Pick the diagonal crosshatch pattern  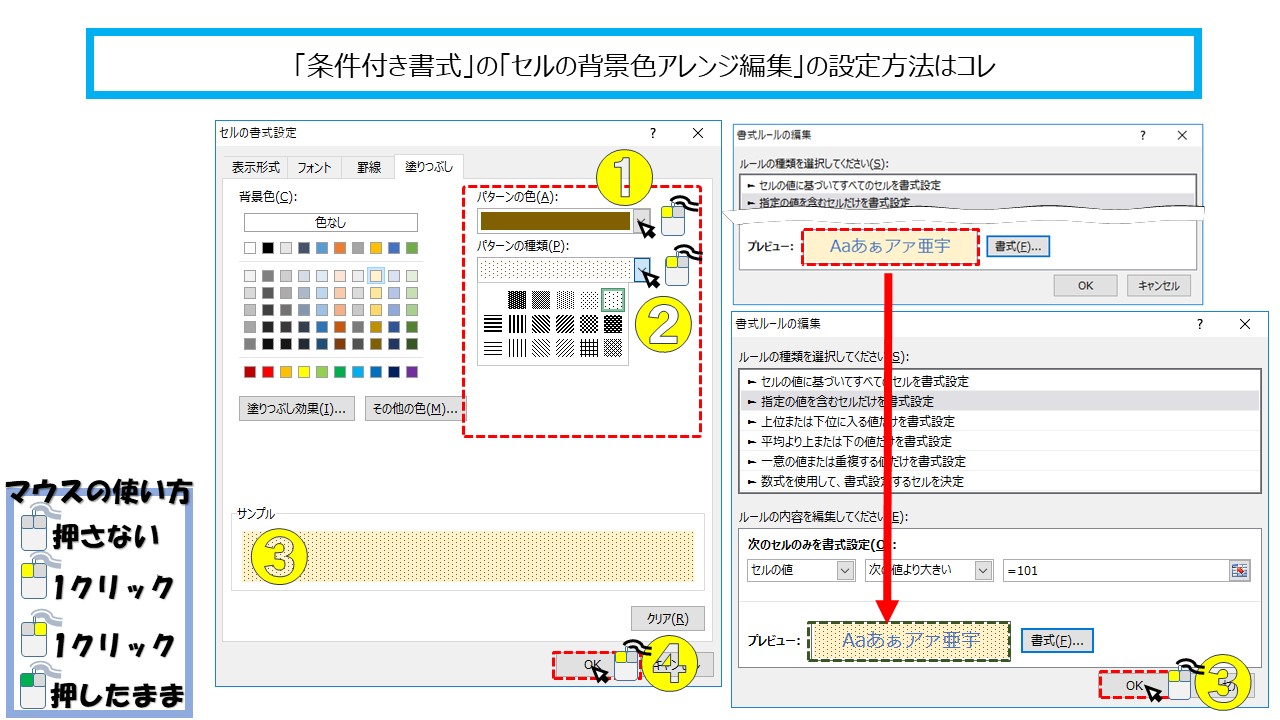tap(589, 324)
